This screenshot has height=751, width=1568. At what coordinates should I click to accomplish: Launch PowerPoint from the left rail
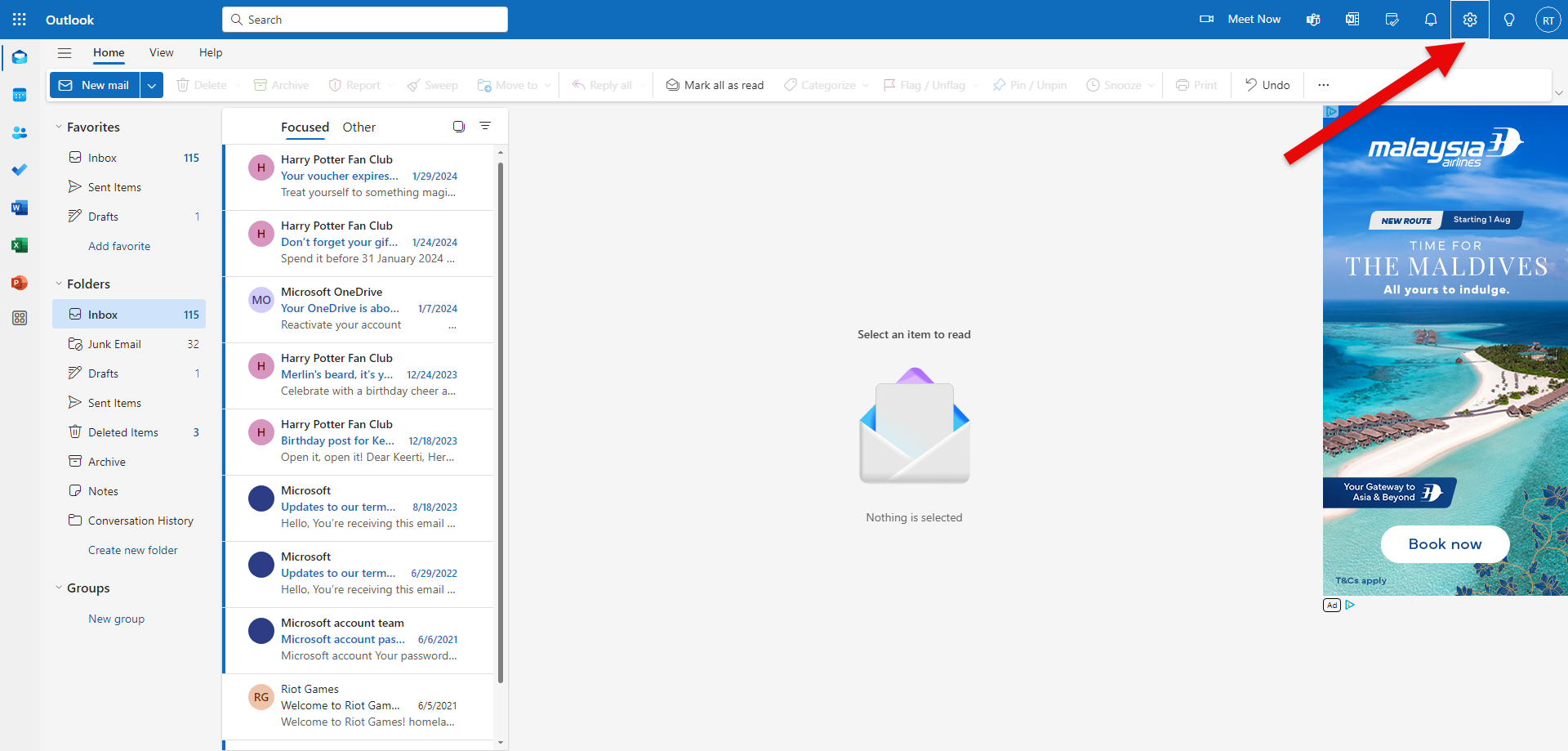20,283
